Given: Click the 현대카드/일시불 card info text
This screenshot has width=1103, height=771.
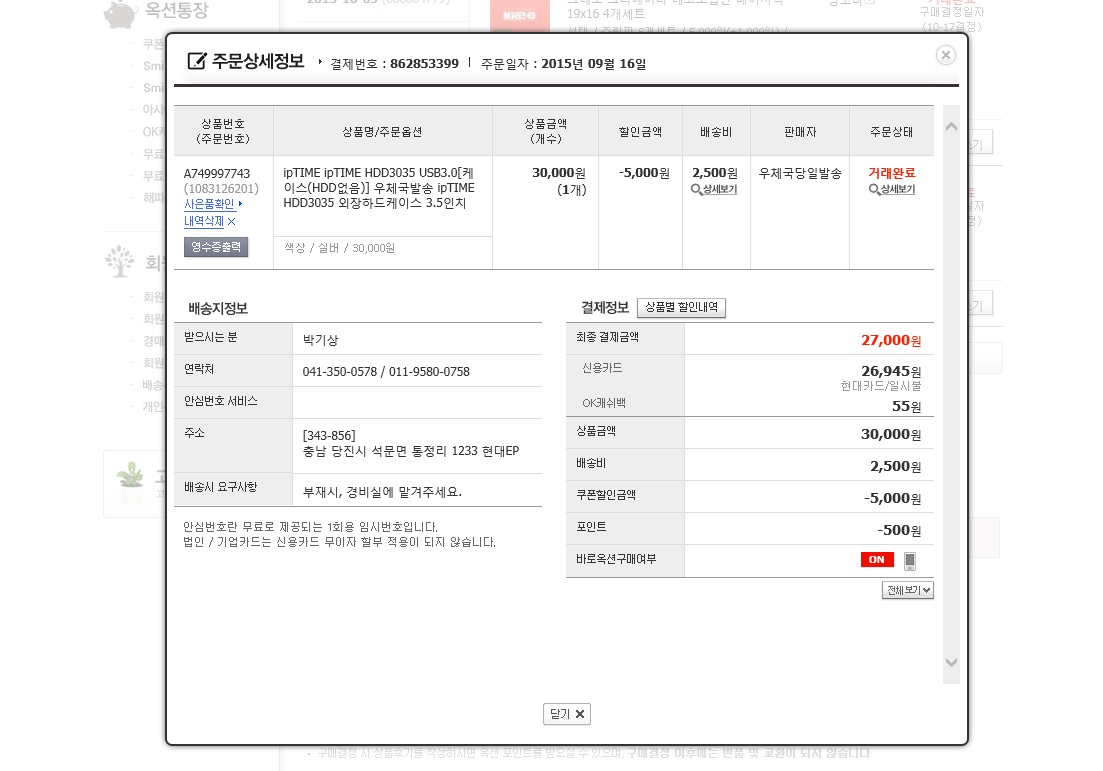Looking at the screenshot, I should click(881, 386).
